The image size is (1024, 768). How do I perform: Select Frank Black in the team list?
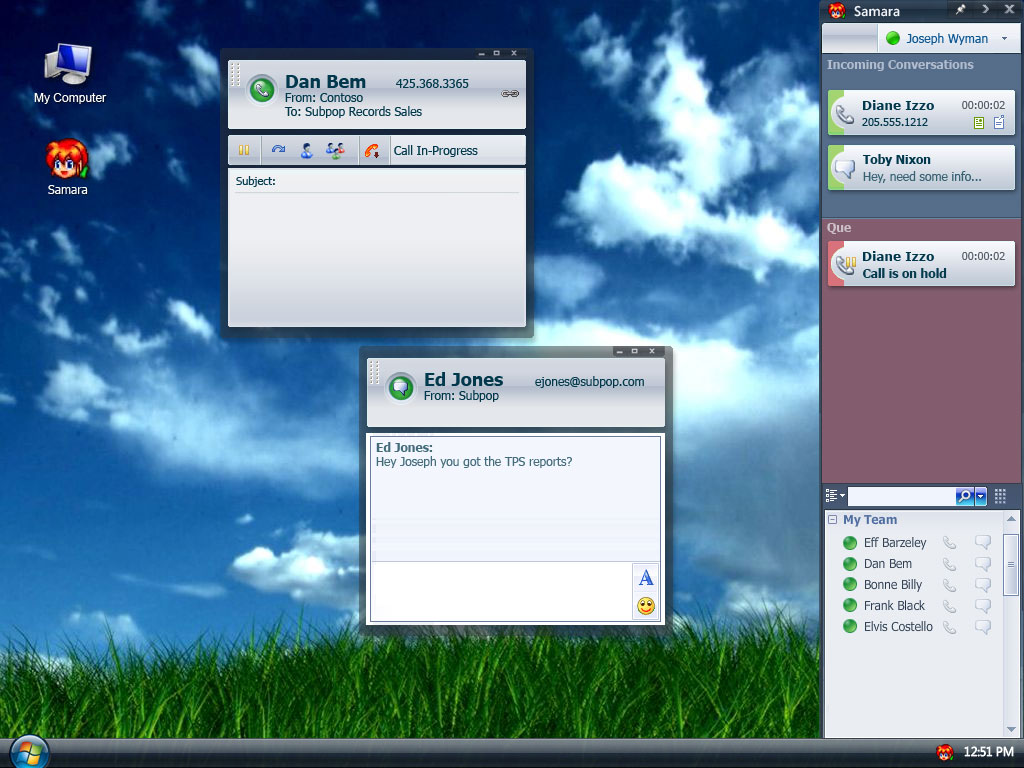[x=894, y=605]
